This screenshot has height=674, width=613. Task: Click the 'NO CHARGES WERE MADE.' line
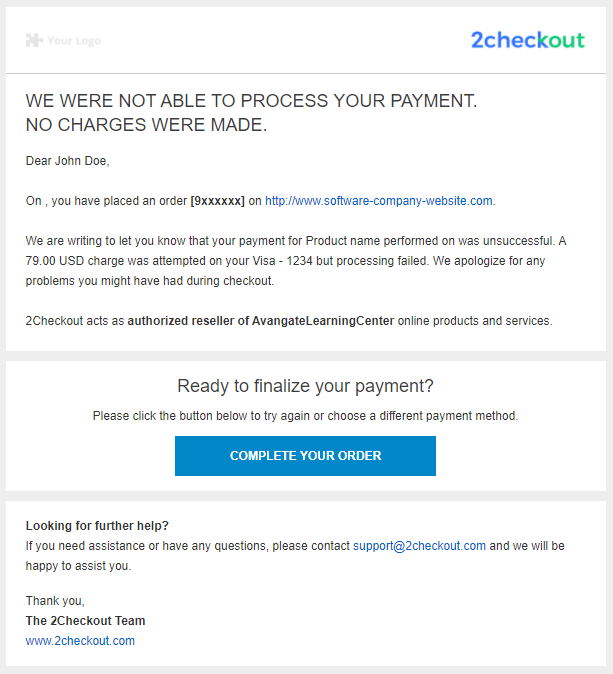tap(146, 125)
